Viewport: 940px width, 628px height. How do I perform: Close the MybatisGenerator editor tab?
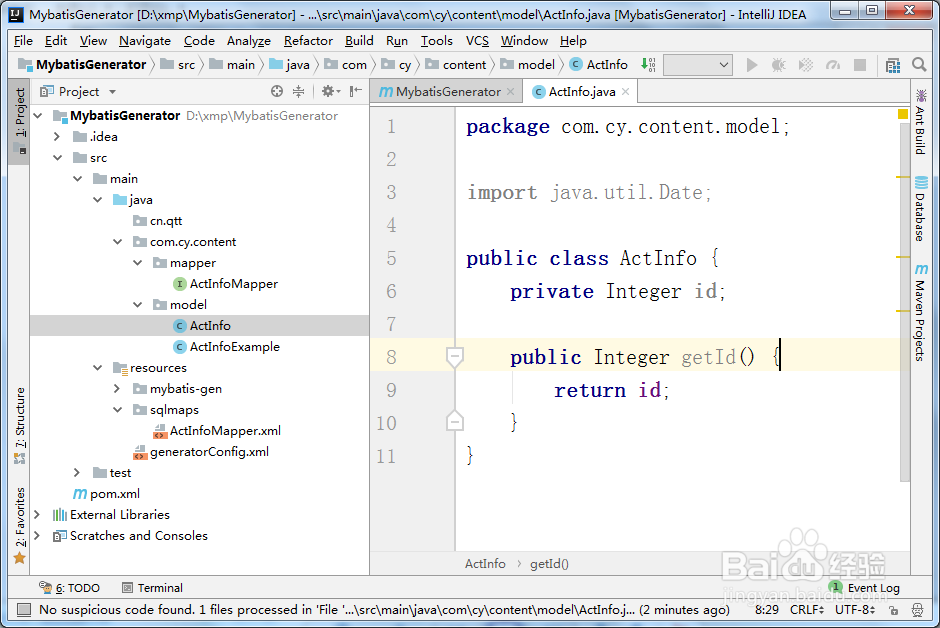[510, 92]
